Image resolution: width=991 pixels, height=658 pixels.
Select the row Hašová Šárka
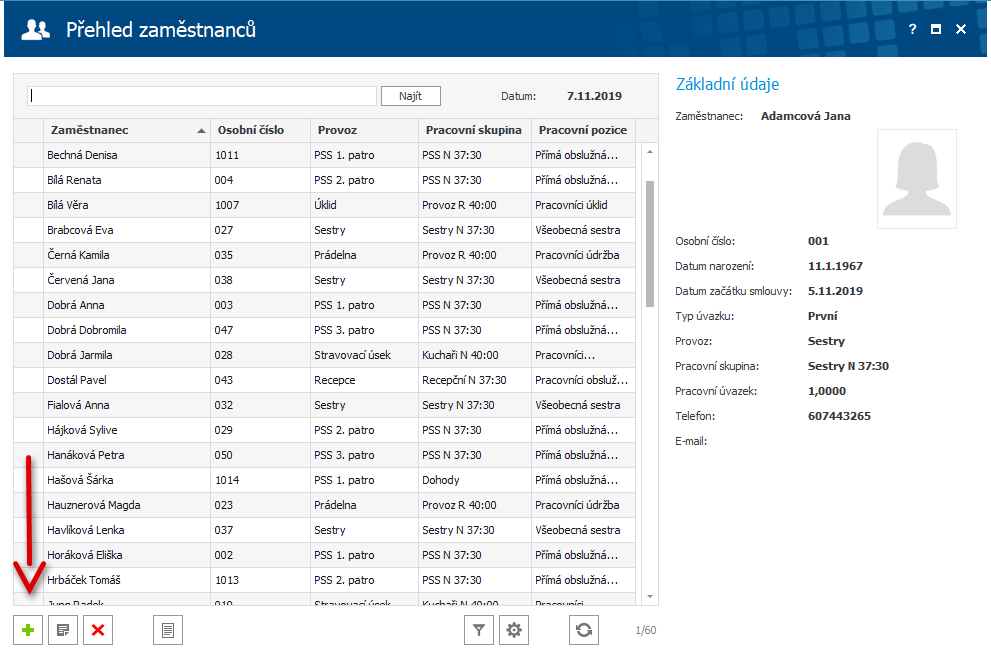[x=324, y=480]
